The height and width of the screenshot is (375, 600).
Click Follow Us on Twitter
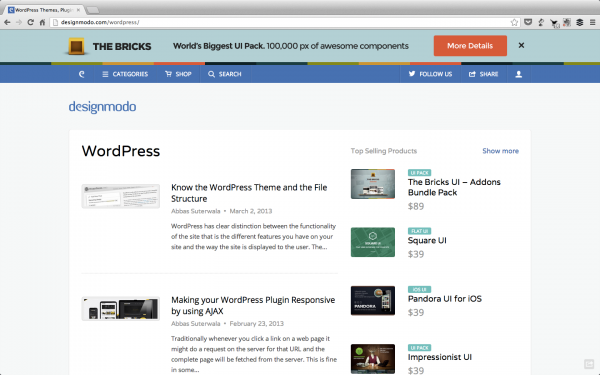click(x=430, y=74)
